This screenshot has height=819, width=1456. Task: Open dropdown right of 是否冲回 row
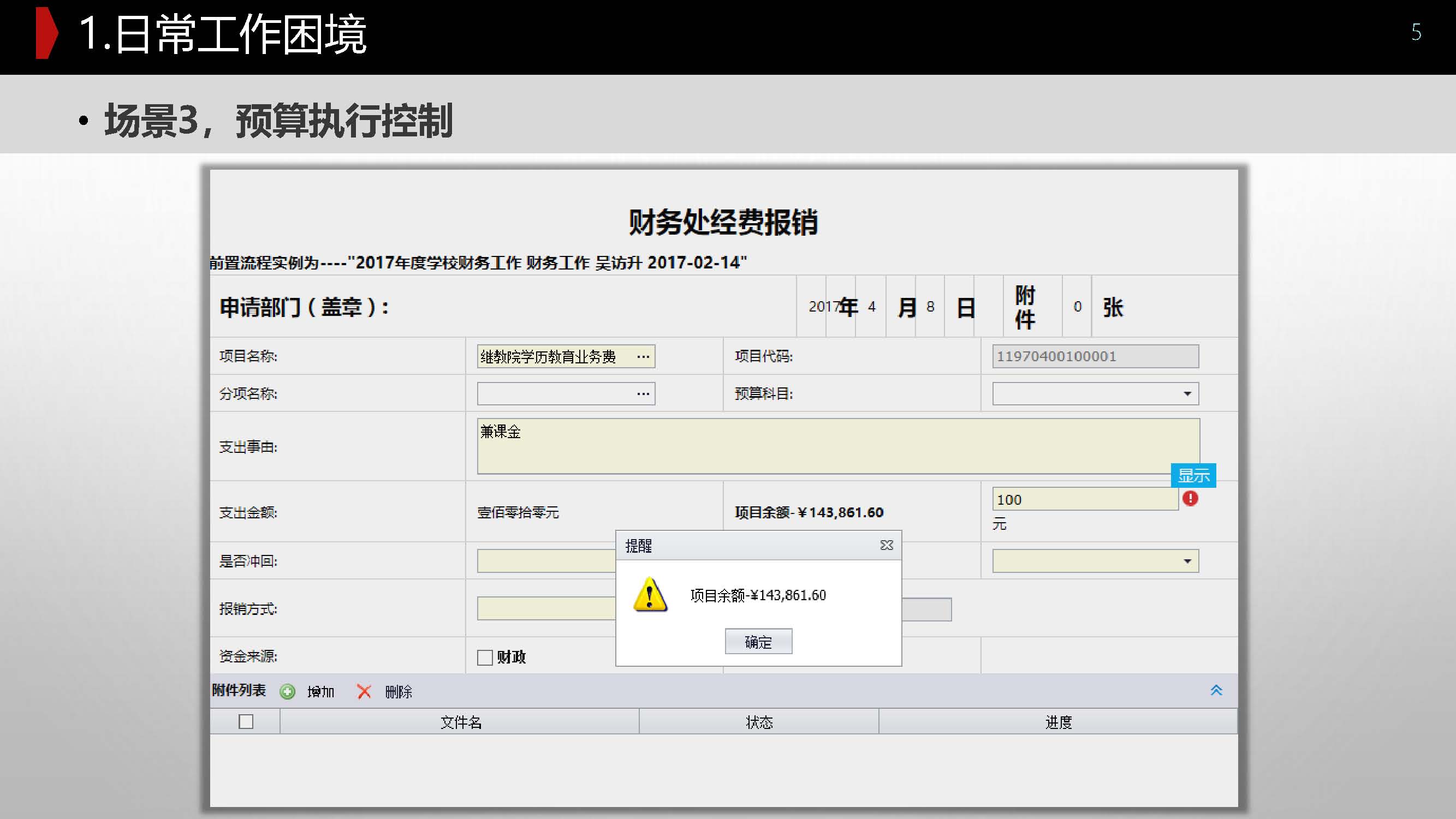tap(1187, 561)
